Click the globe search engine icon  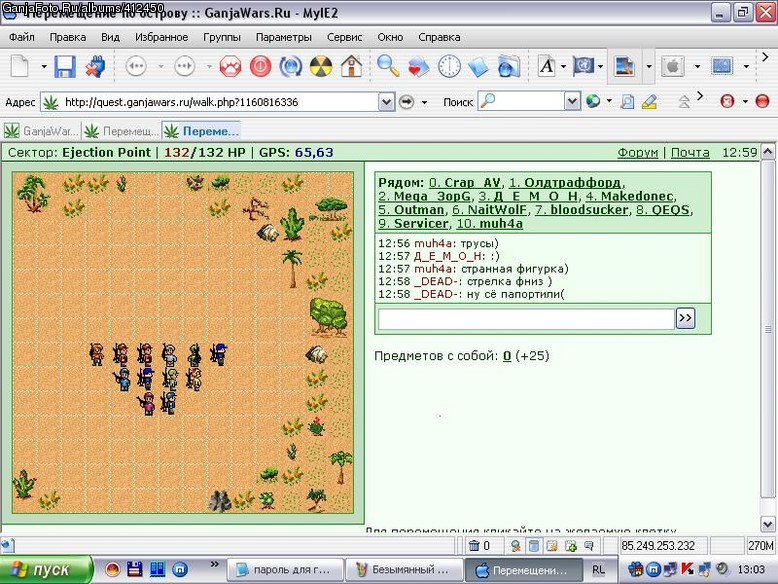point(593,102)
